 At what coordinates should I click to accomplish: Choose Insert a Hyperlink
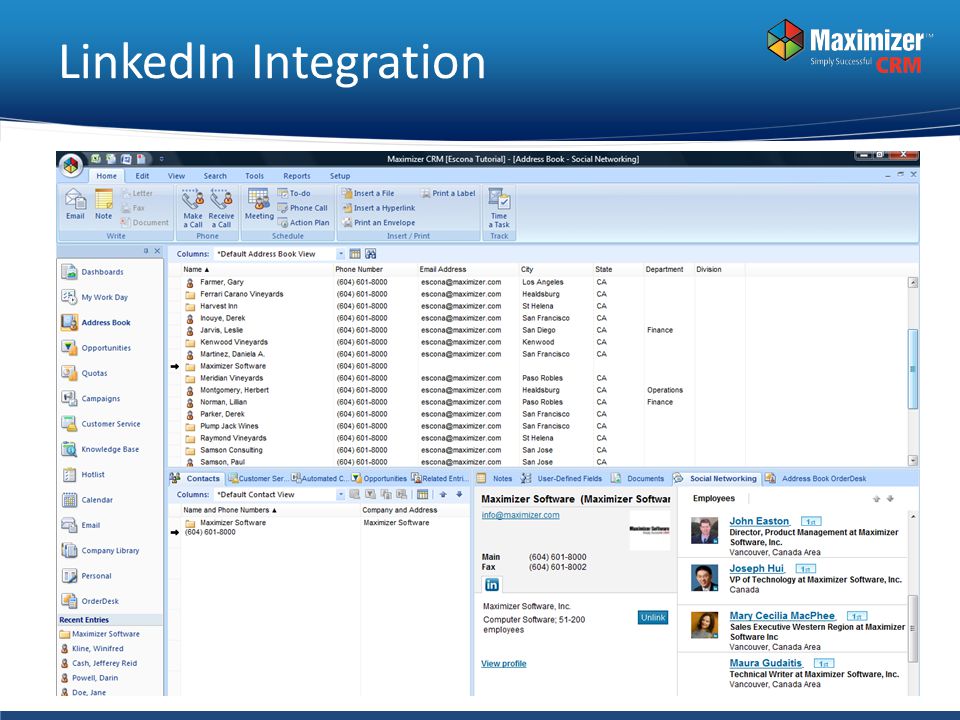[x=378, y=208]
